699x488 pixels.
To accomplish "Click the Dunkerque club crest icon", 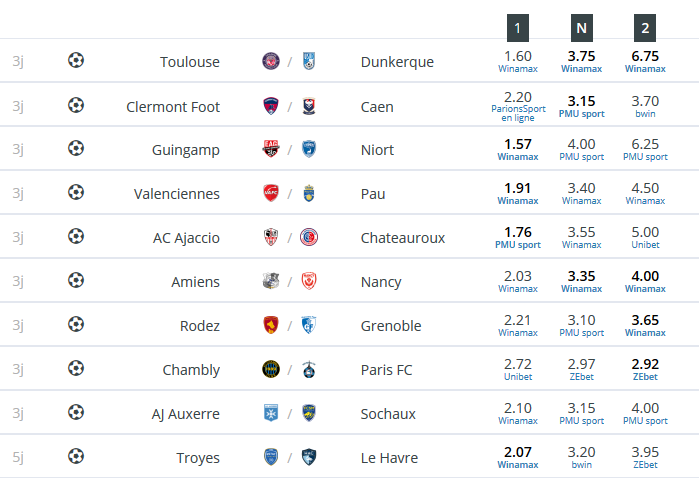I will pyautogui.click(x=309, y=61).
